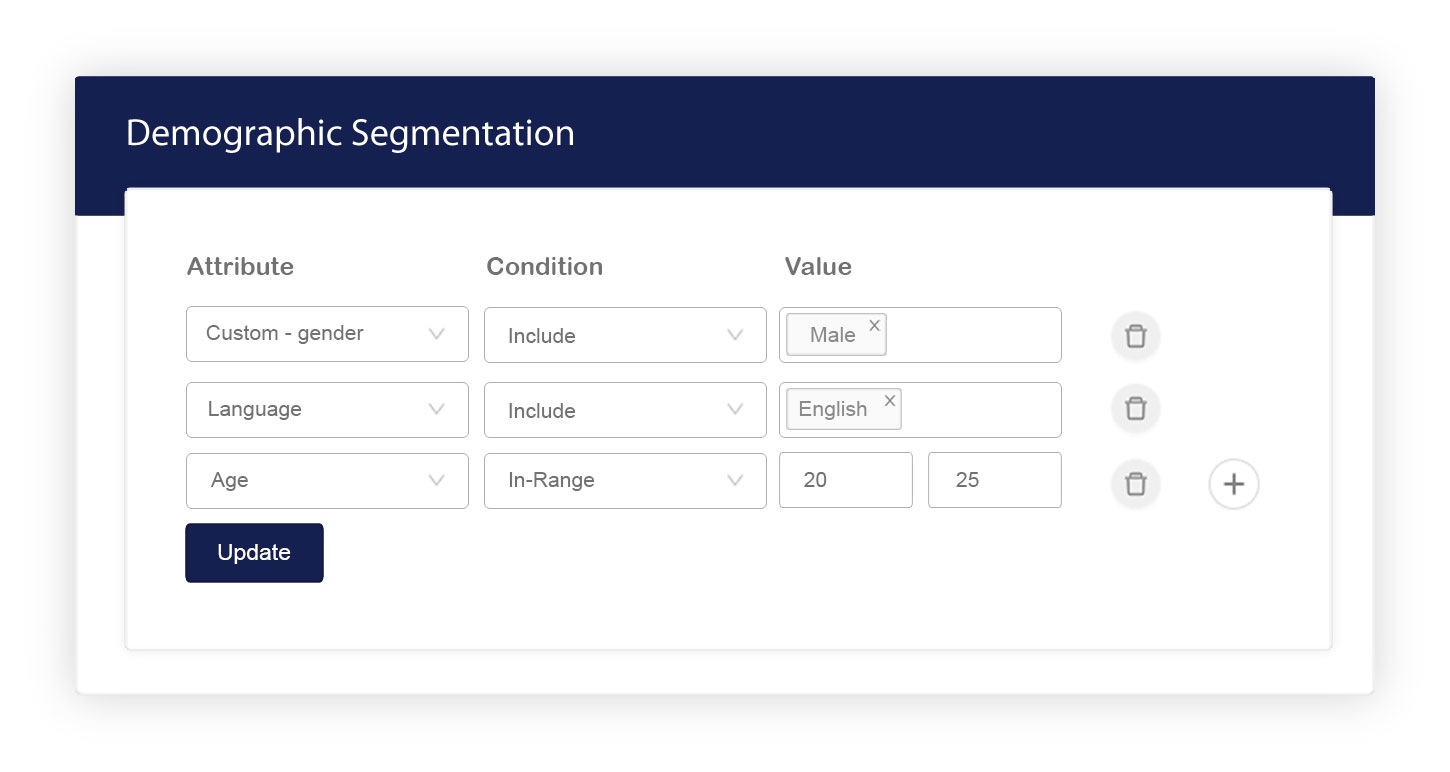Edit the age maximum field showing 25
1450x772 pixels.
[x=995, y=480]
